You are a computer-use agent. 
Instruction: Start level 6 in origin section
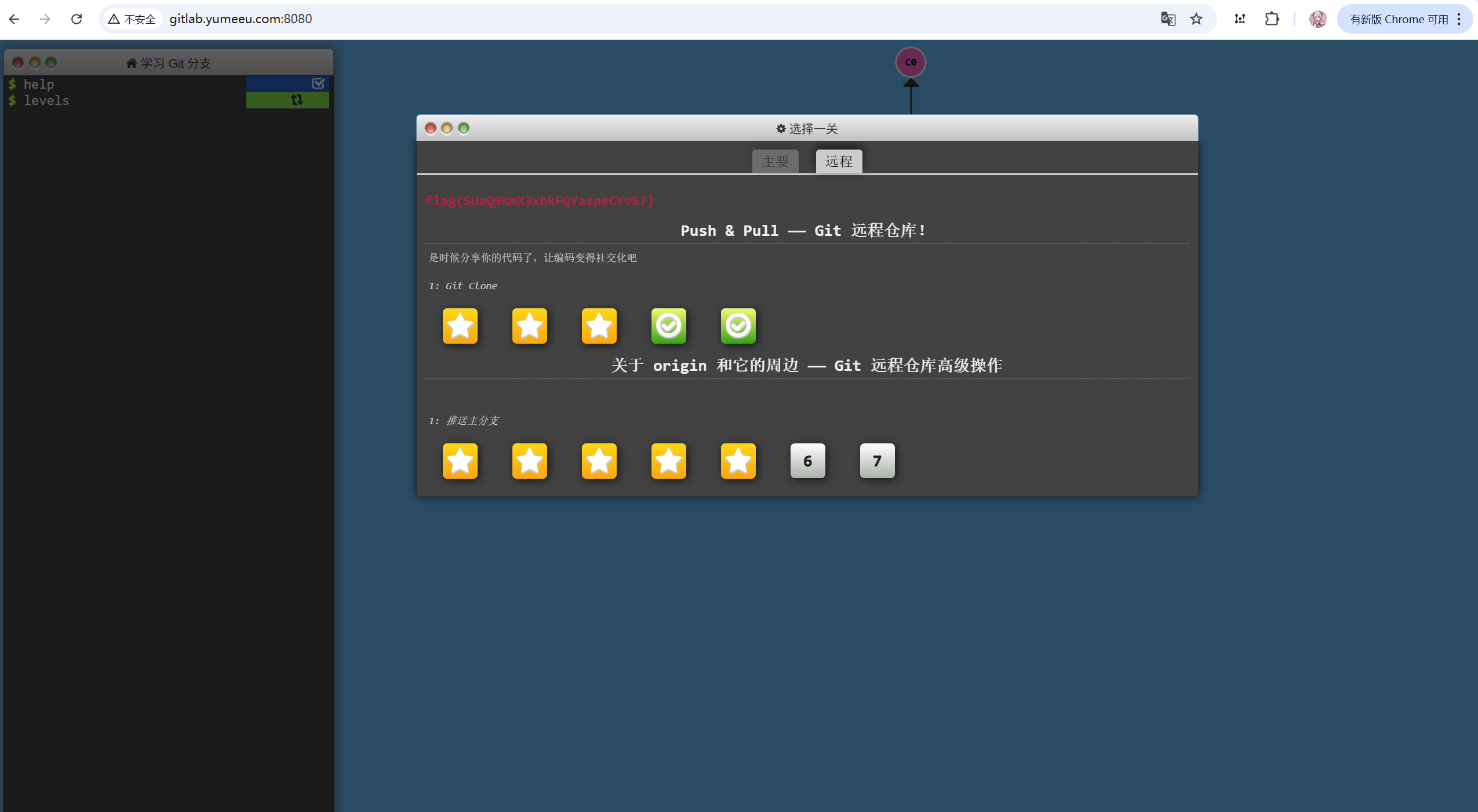pyautogui.click(x=807, y=461)
